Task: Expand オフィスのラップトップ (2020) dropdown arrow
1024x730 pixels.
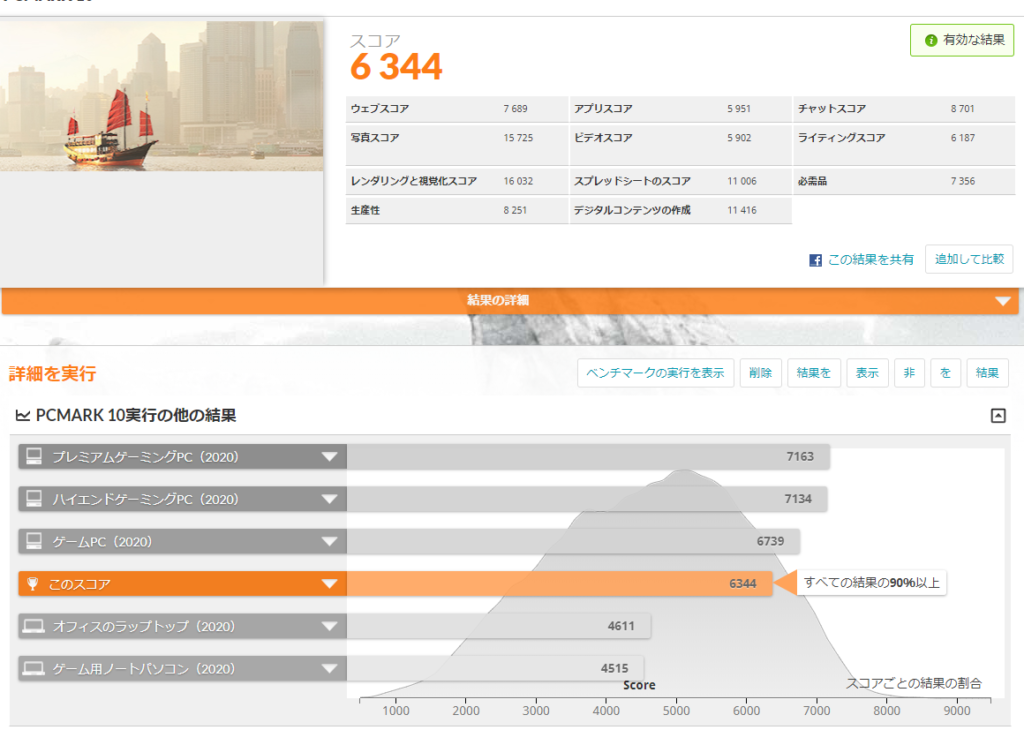Action: (329, 626)
